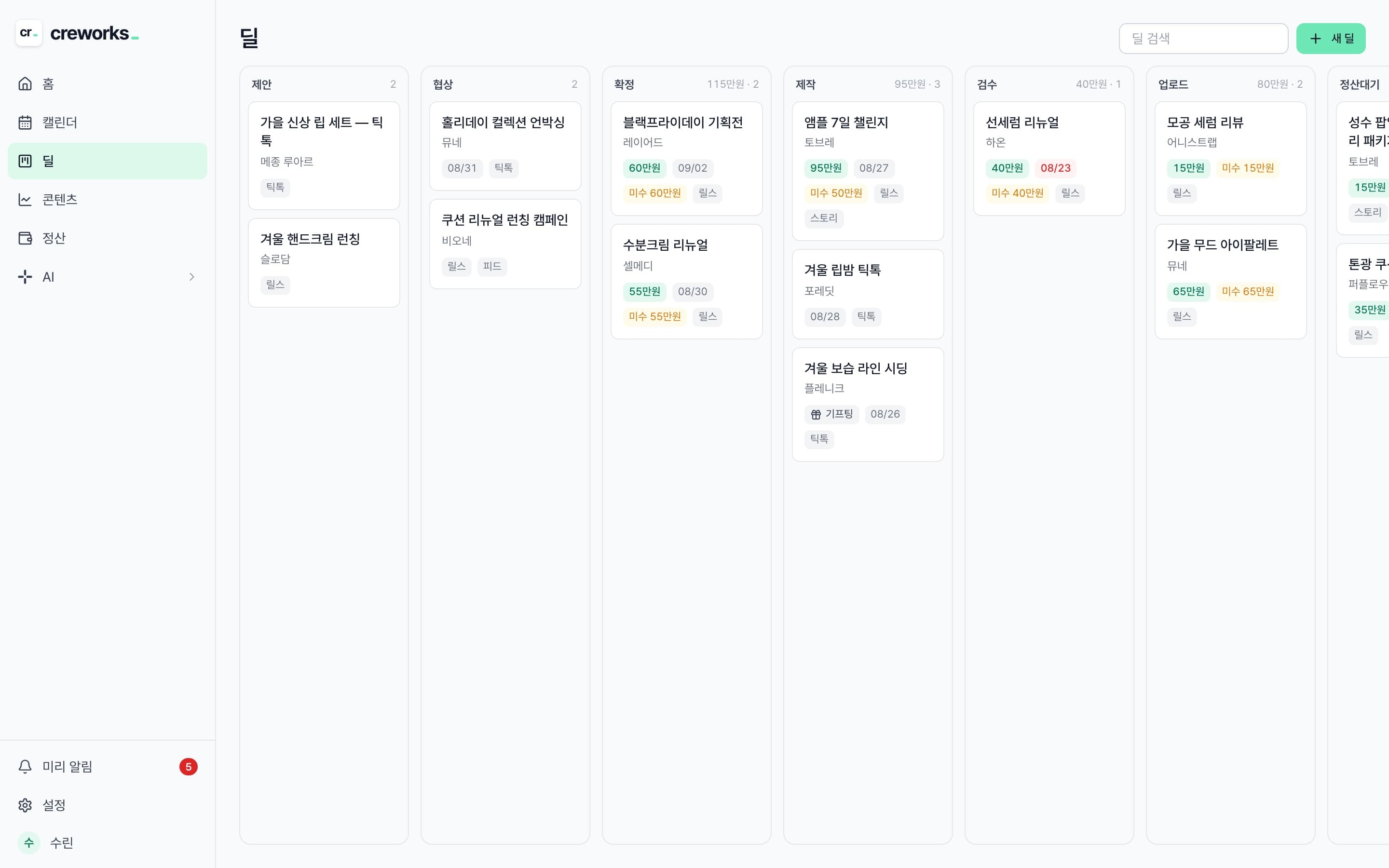The image size is (1389, 868).
Task: Click the creworks brand name
Action: pyautogui.click(x=94, y=33)
